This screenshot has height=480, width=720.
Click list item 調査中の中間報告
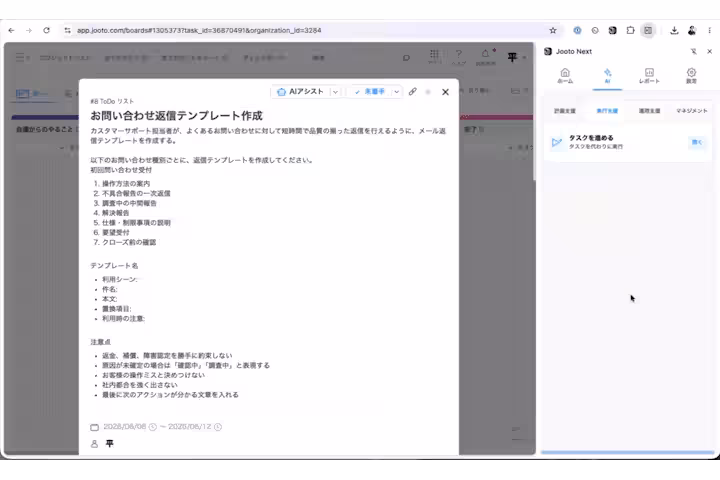[129, 203]
